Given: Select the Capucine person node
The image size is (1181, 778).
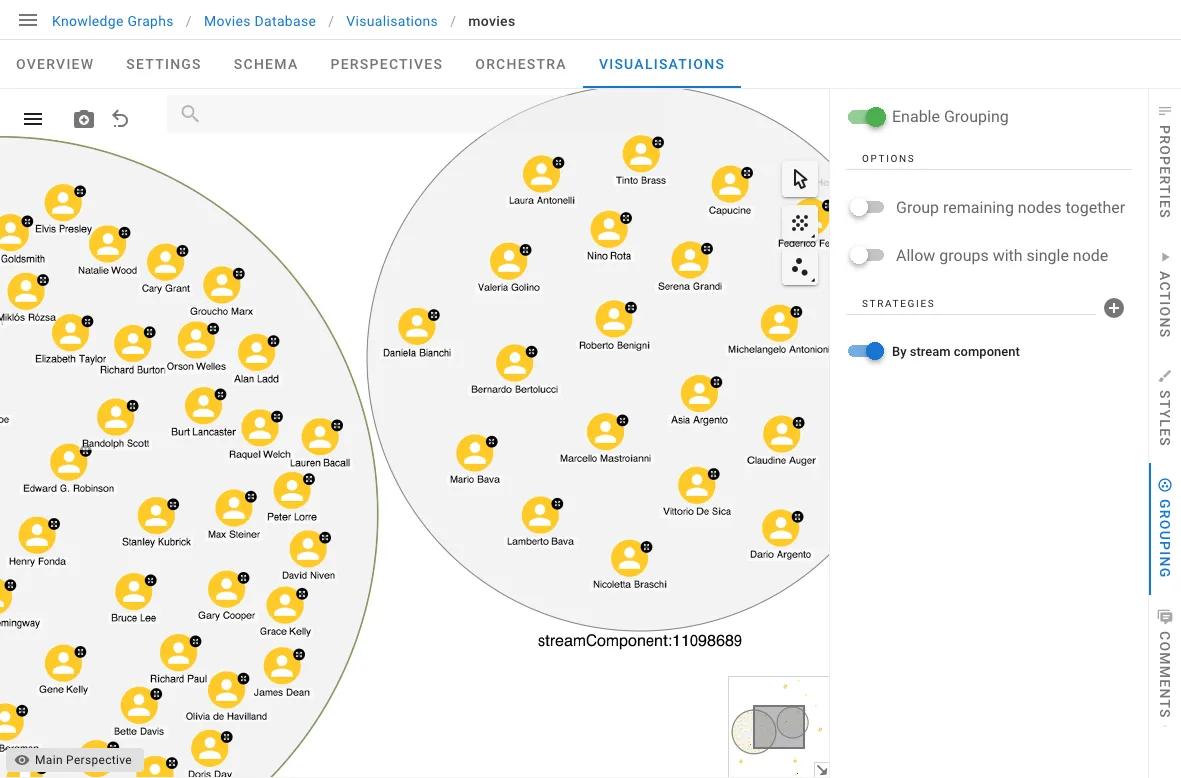Looking at the screenshot, I should tap(730, 185).
